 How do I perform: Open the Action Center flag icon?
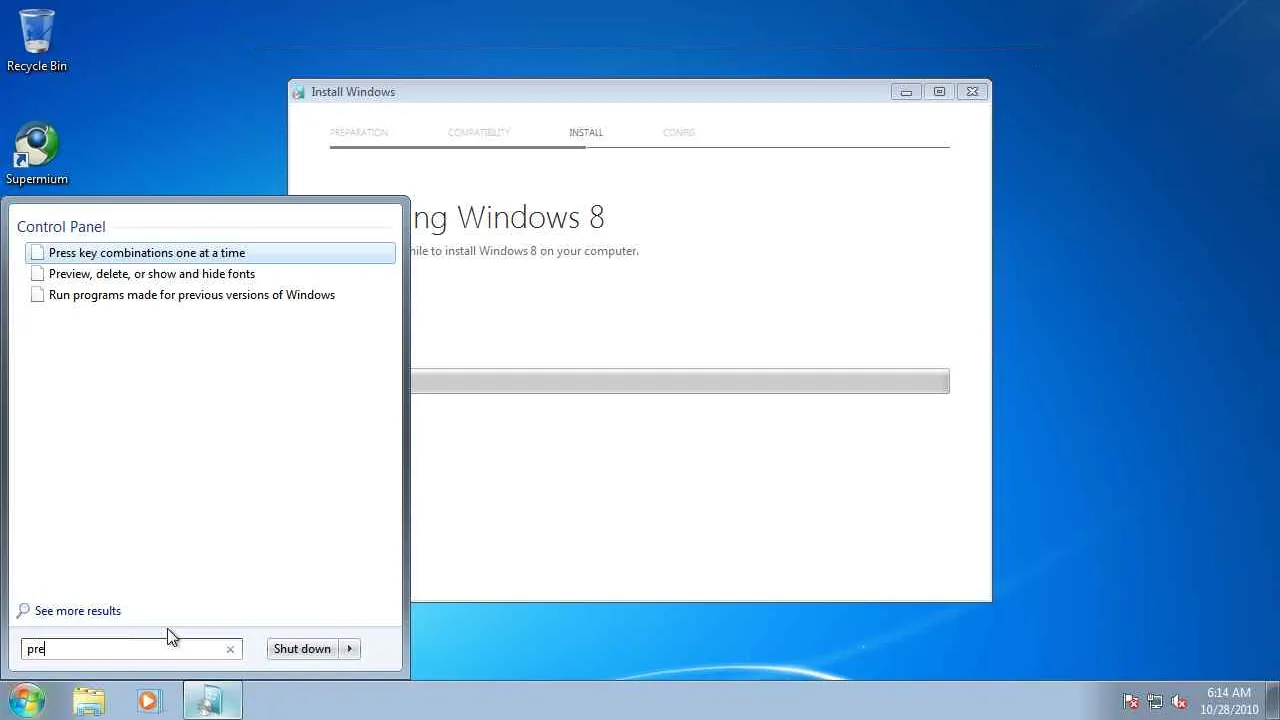(1131, 701)
